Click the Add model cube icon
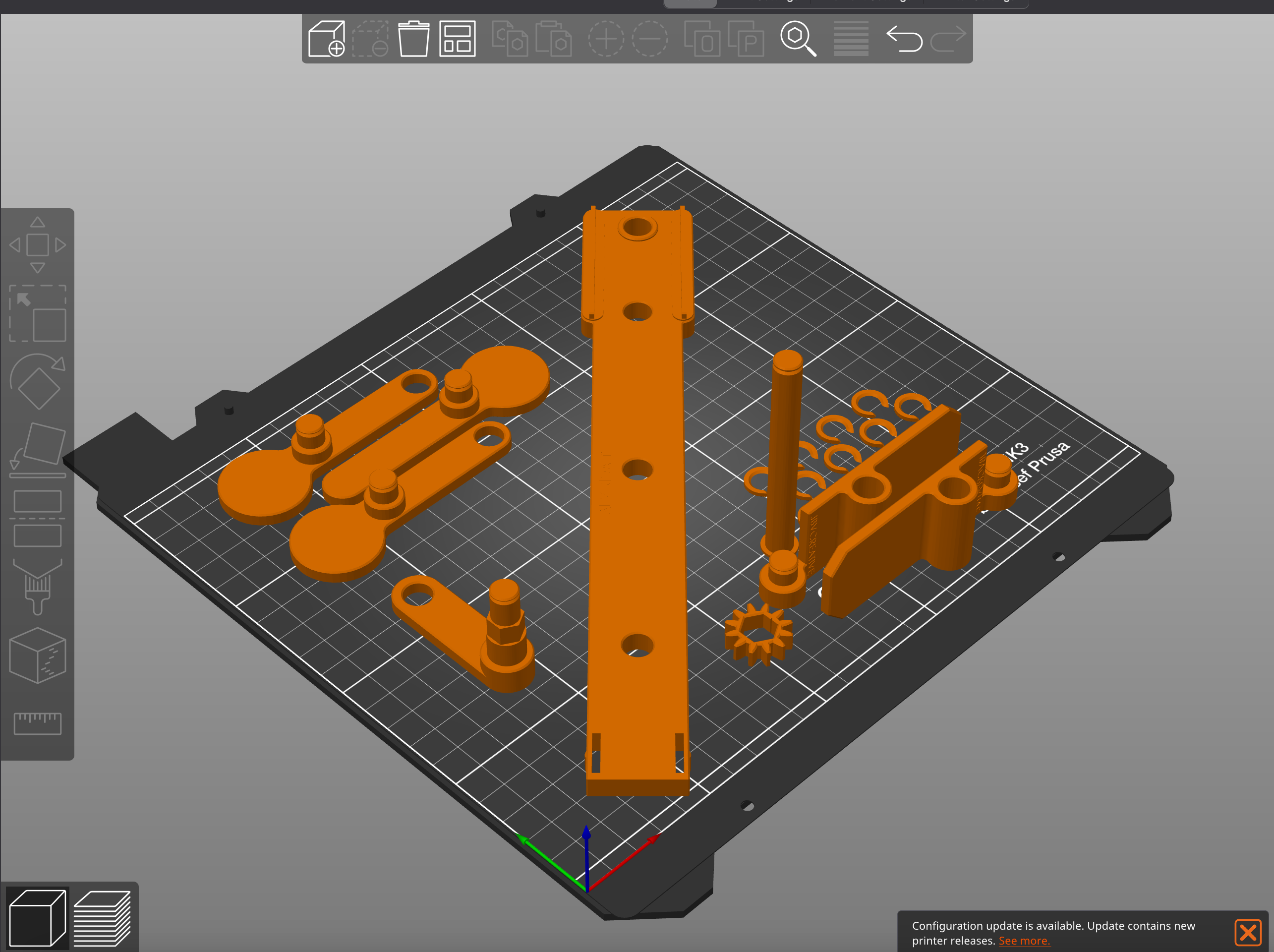The height and width of the screenshot is (952, 1274). click(x=326, y=39)
